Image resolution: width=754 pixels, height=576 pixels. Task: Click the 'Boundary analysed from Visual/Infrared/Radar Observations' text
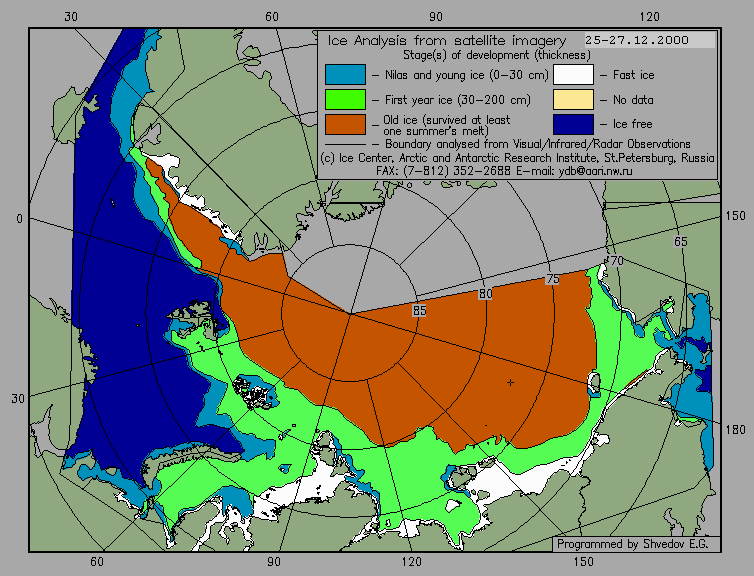pos(538,144)
